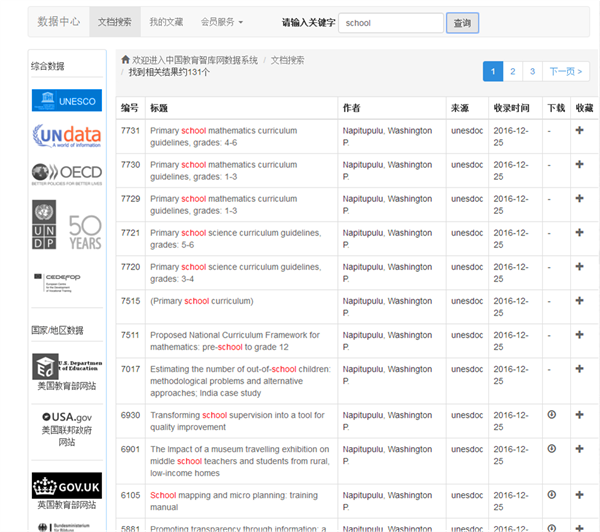
Task: Add document 7731 to favorites
Action: point(579,131)
